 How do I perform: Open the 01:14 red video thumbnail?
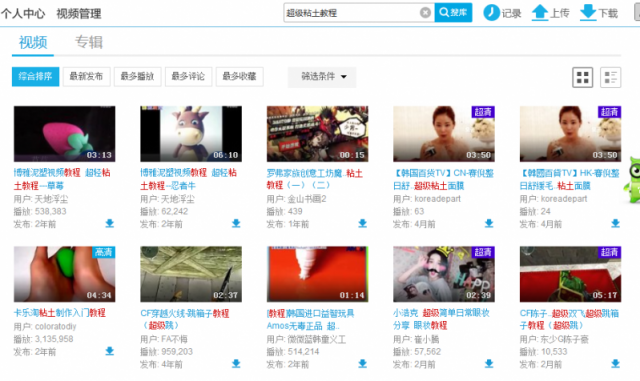[318, 274]
